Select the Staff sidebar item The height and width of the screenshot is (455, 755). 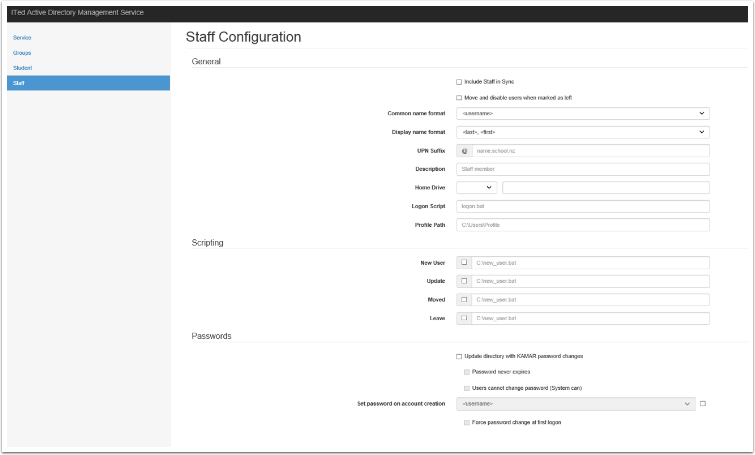coord(19,83)
